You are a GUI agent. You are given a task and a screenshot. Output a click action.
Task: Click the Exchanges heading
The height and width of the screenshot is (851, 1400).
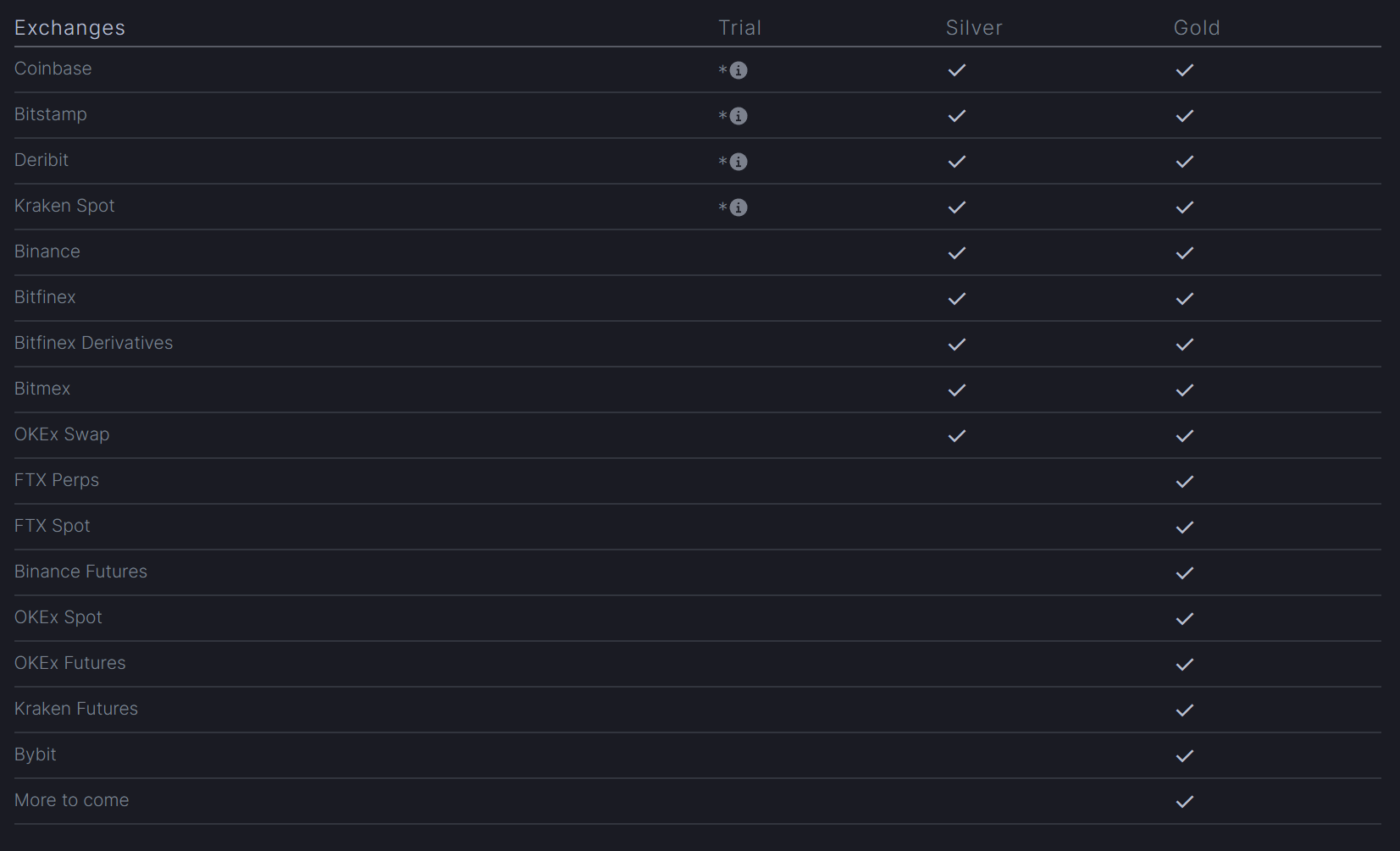(69, 28)
